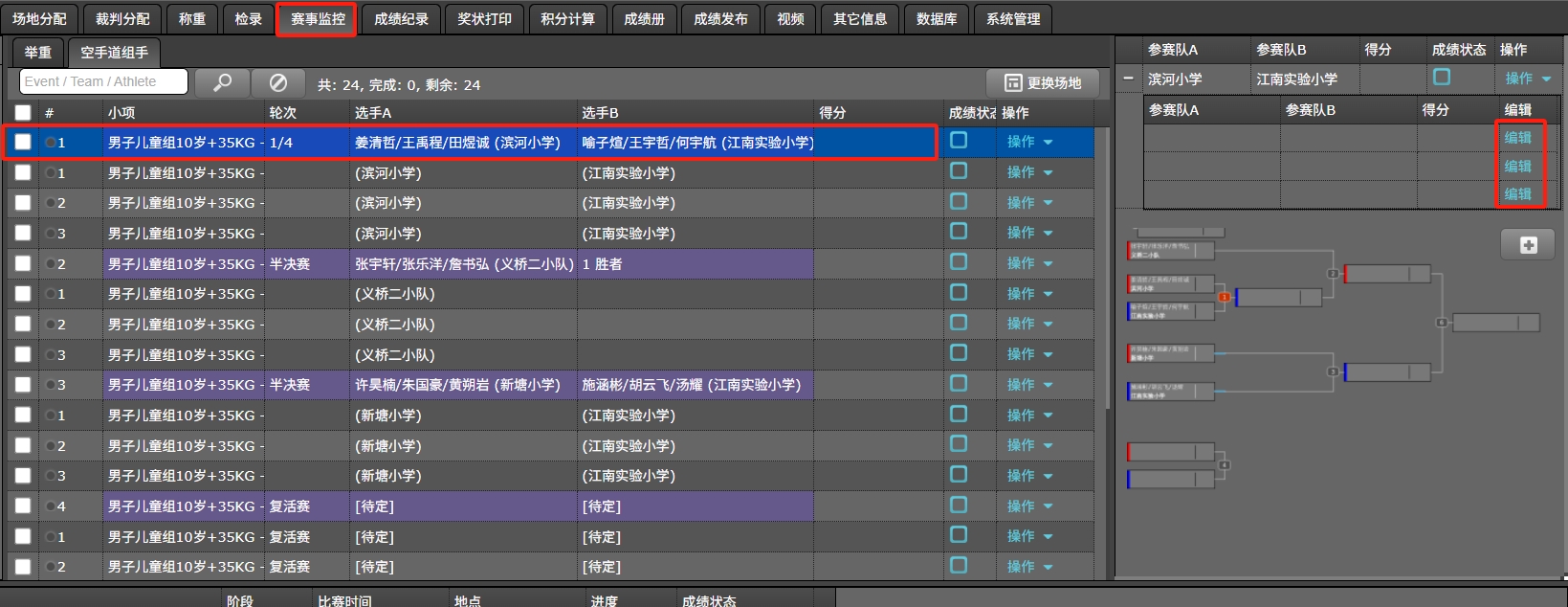Image resolution: width=1568 pixels, height=607 pixels.
Task: Click result status icon in 张宇轩 semifinal row
Action: [959, 262]
